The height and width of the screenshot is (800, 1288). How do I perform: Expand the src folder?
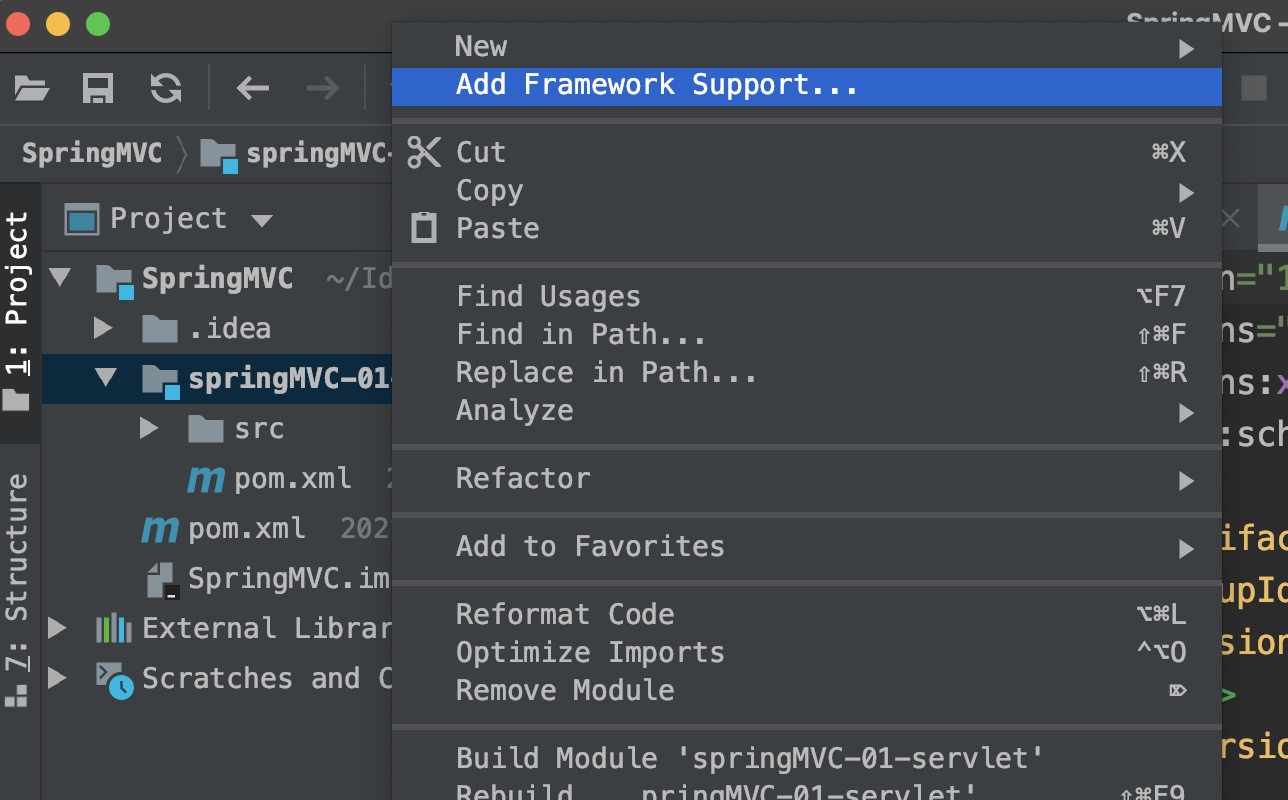tap(150, 428)
